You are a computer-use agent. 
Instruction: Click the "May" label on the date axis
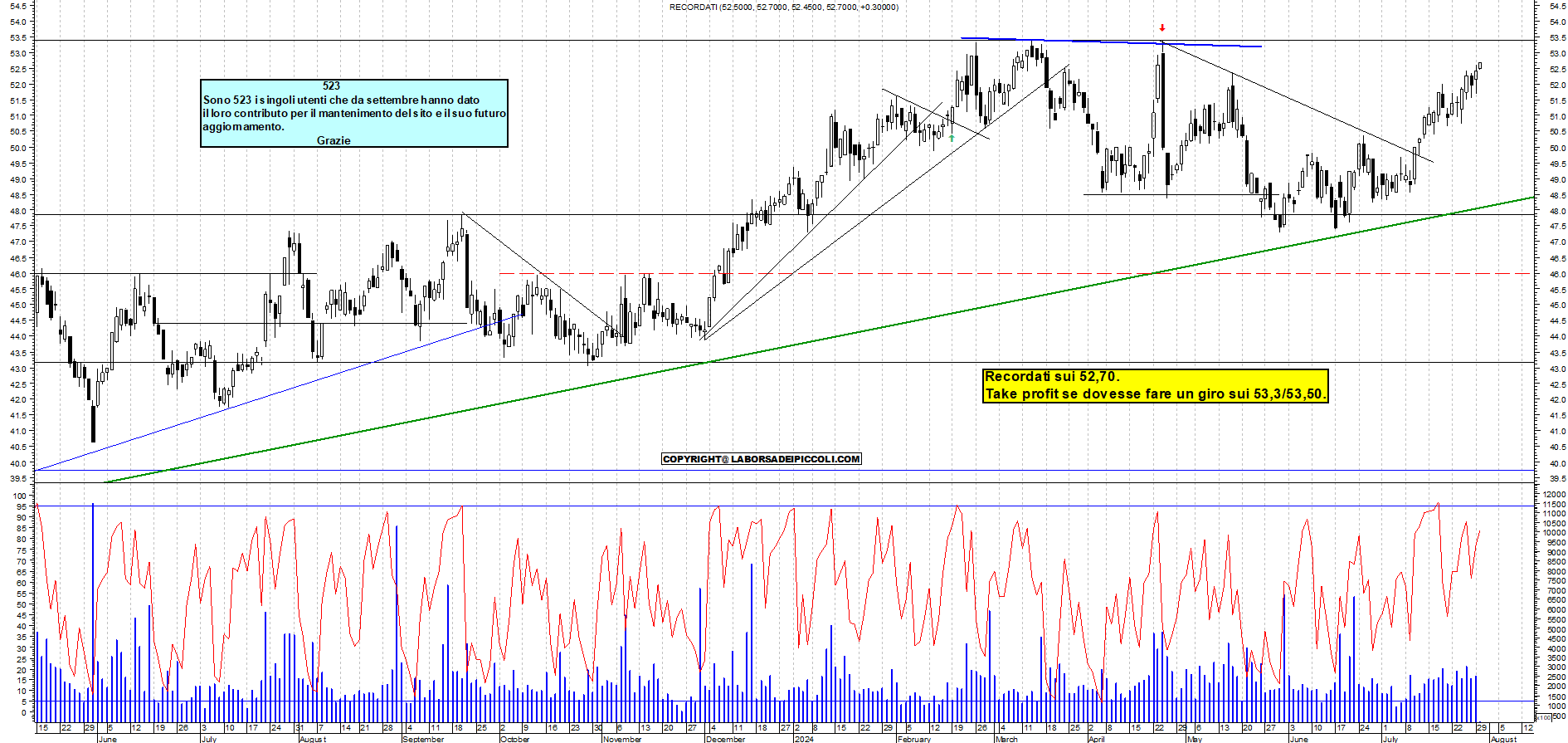pyautogui.click(x=1195, y=739)
